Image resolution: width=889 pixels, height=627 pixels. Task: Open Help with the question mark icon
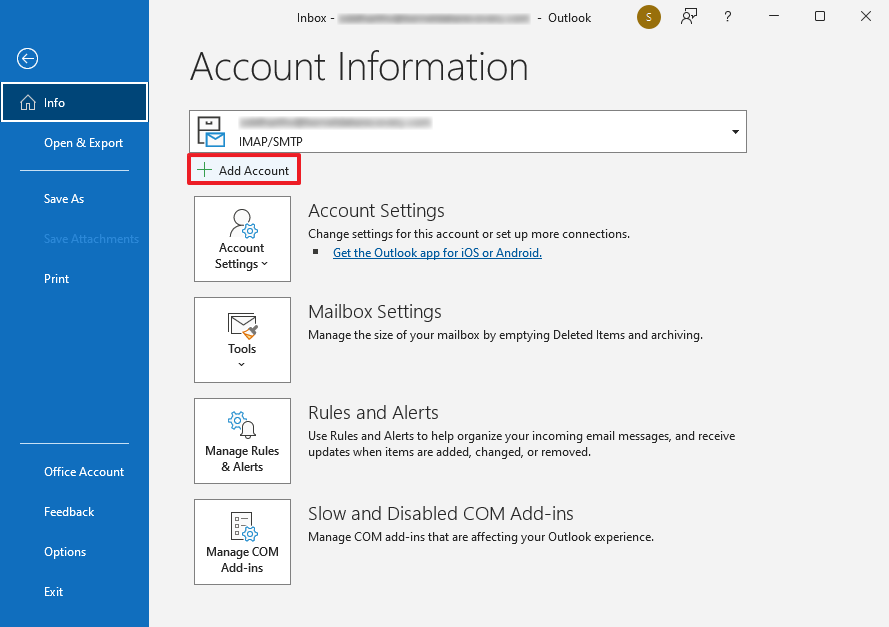coord(727,16)
